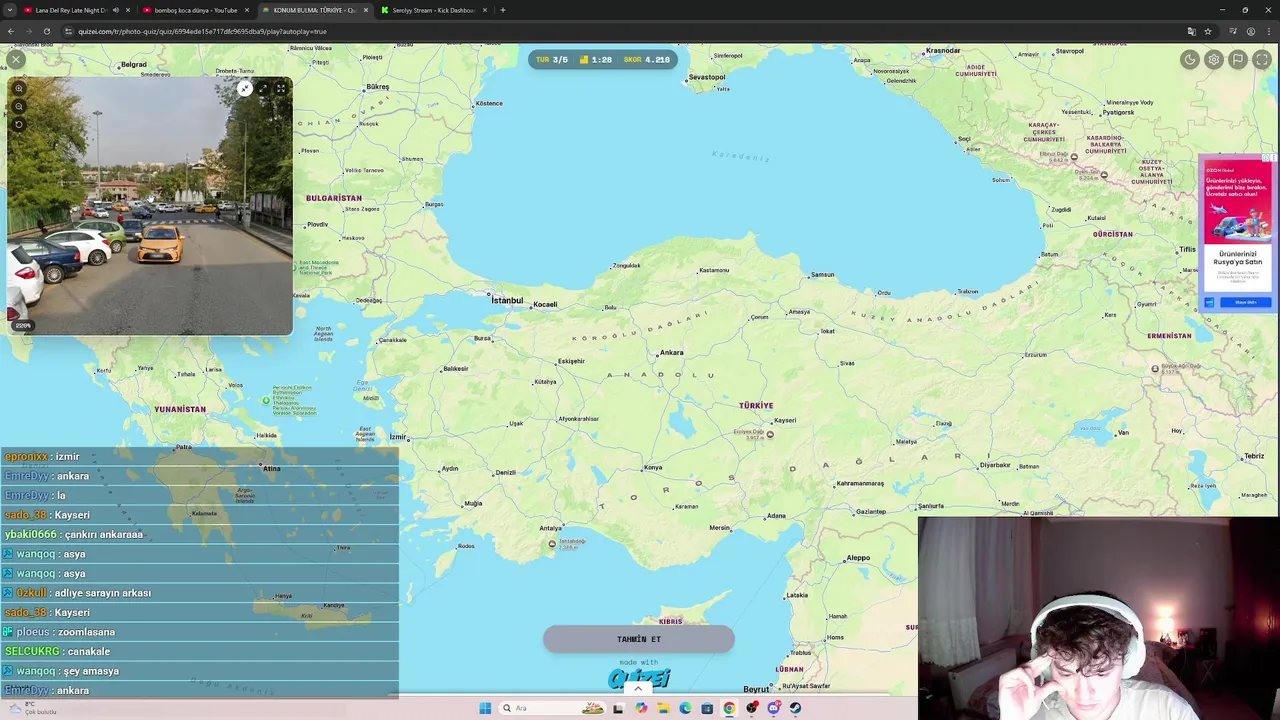Click Konya on the map
The image size is (1280, 720).
(653, 467)
